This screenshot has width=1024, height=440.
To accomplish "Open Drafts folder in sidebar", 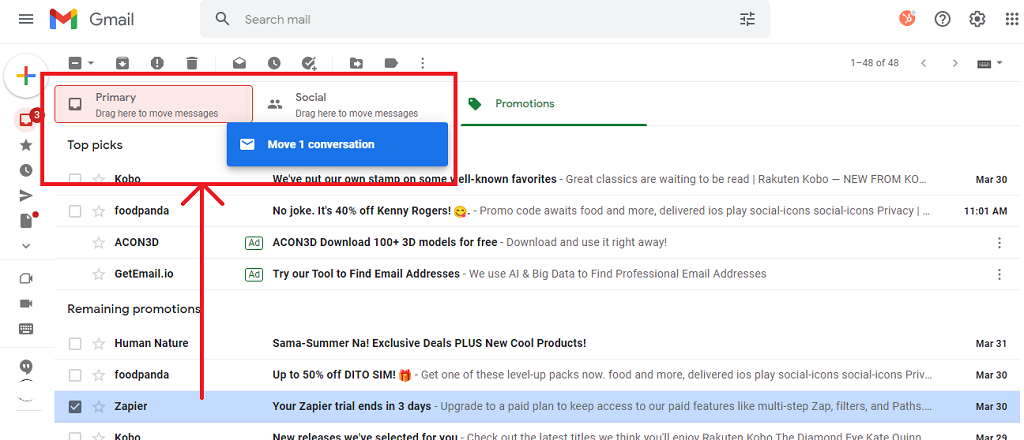I will click(27, 221).
